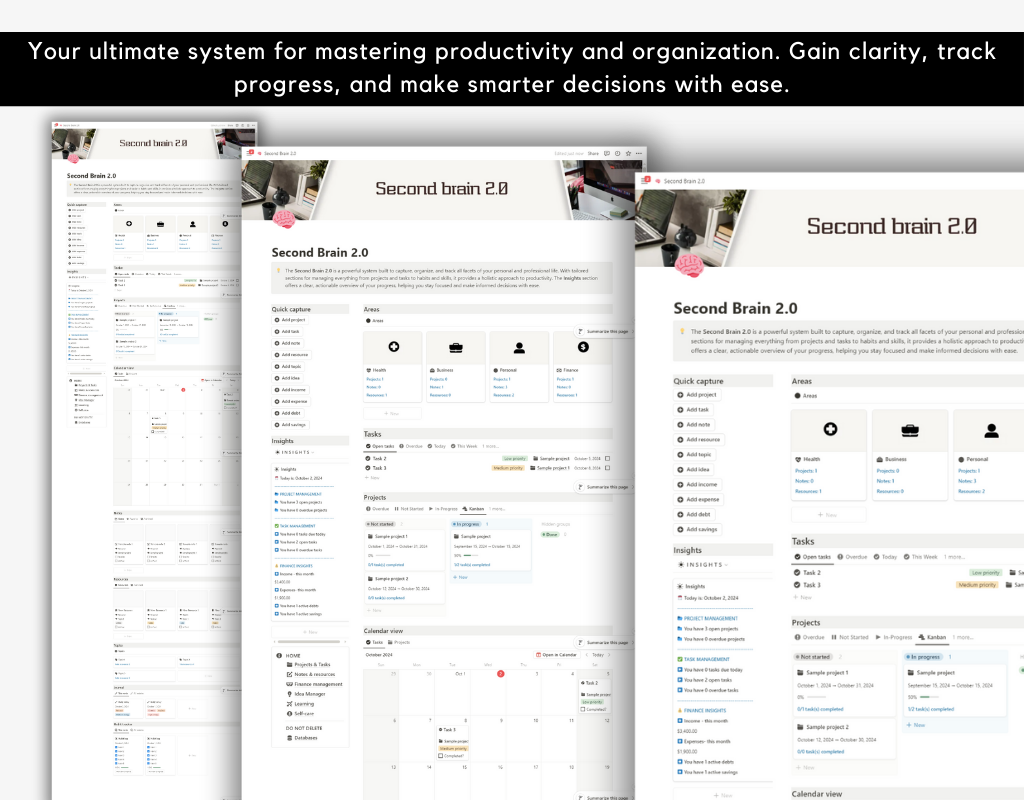Click the Business briefcase icon in right window
The image size is (1024, 800).
(x=910, y=430)
